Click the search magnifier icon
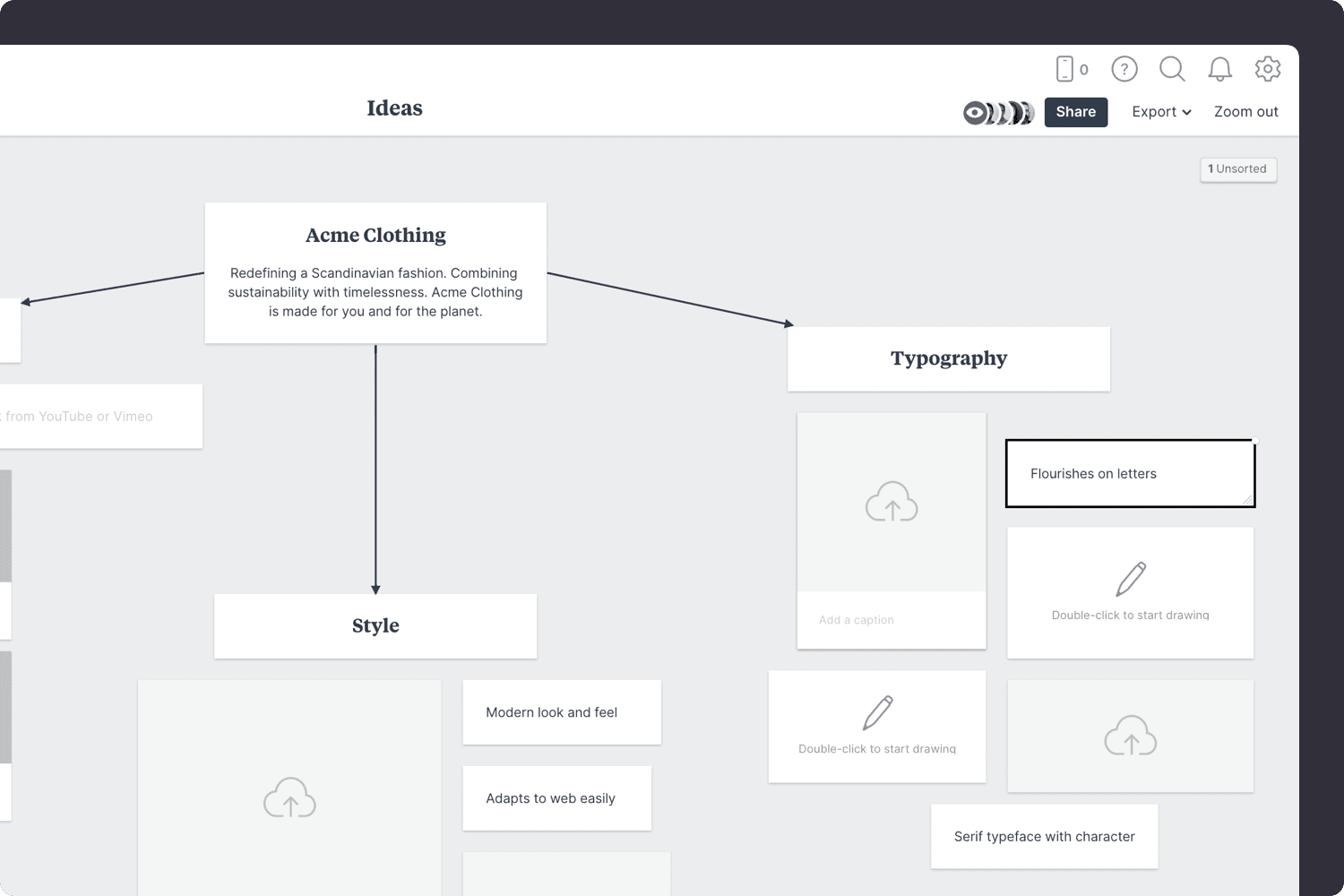Image resolution: width=1344 pixels, height=896 pixels. click(x=1172, y=69)
